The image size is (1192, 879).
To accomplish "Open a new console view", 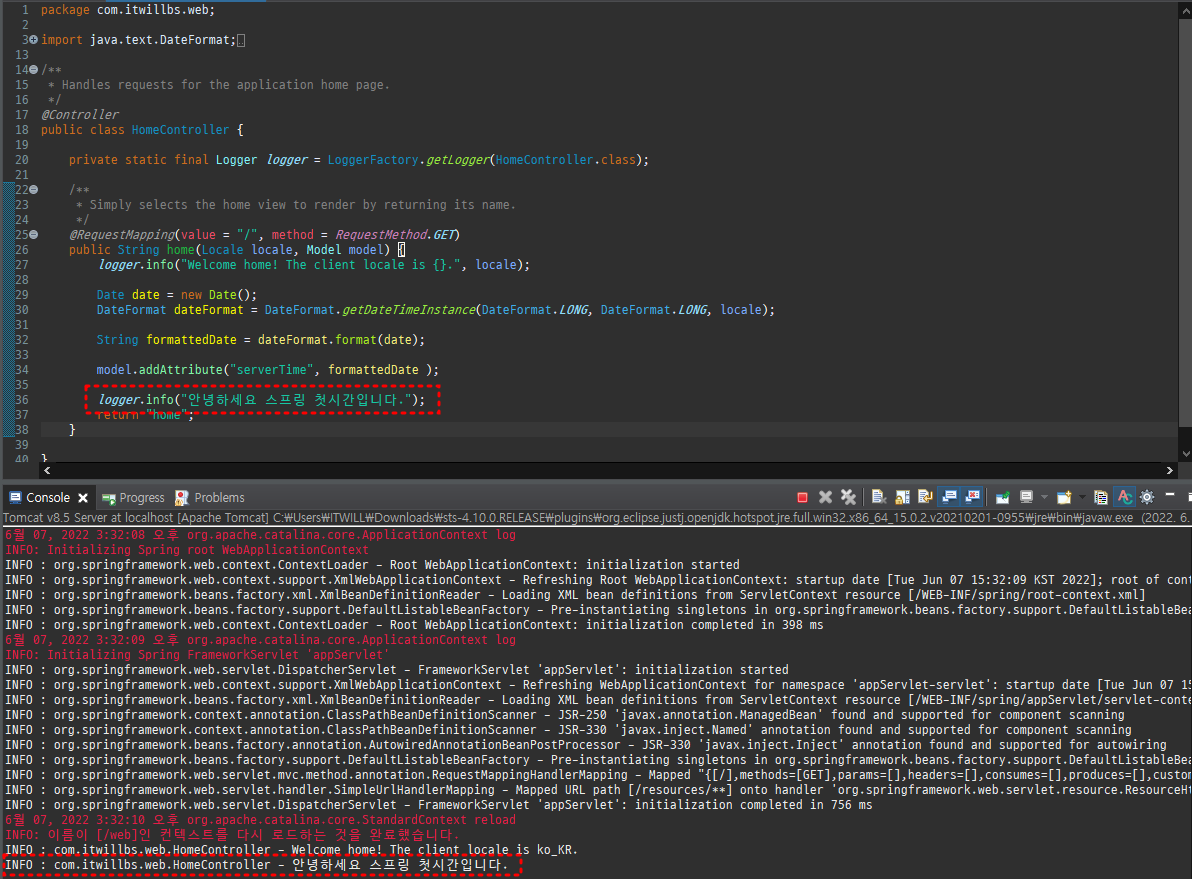I will point(1064,497).
